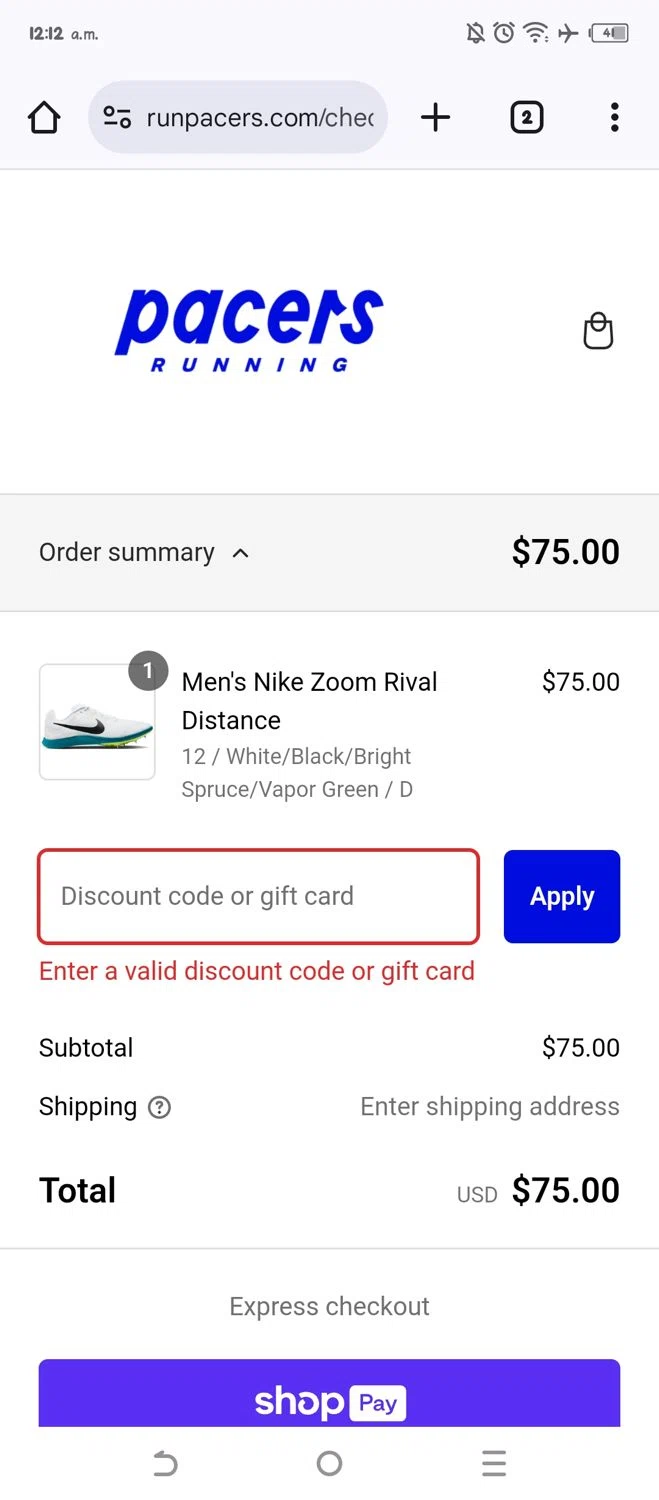Open the browser three-dot menu
The height and width of the screenshot is (1500, 659).
(614, 118)
